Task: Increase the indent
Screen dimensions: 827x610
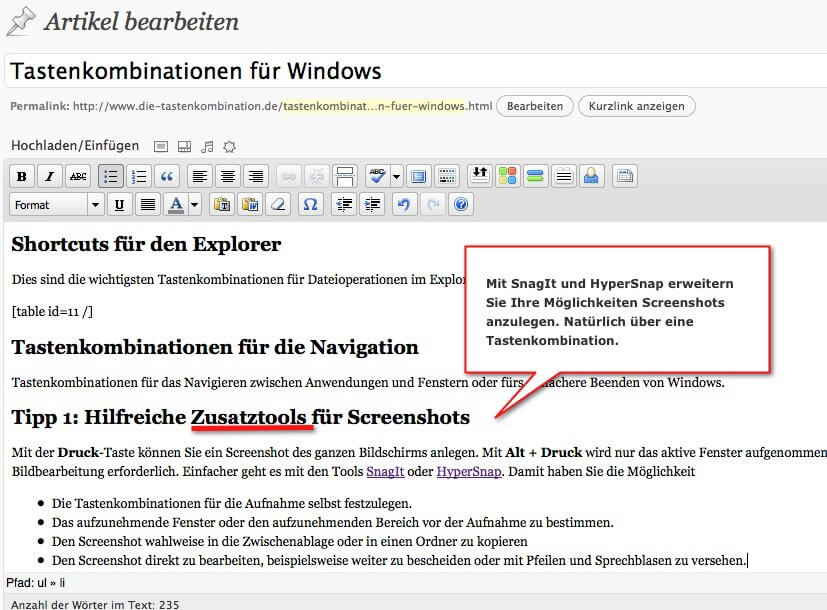Action: [x=372, y=205]
